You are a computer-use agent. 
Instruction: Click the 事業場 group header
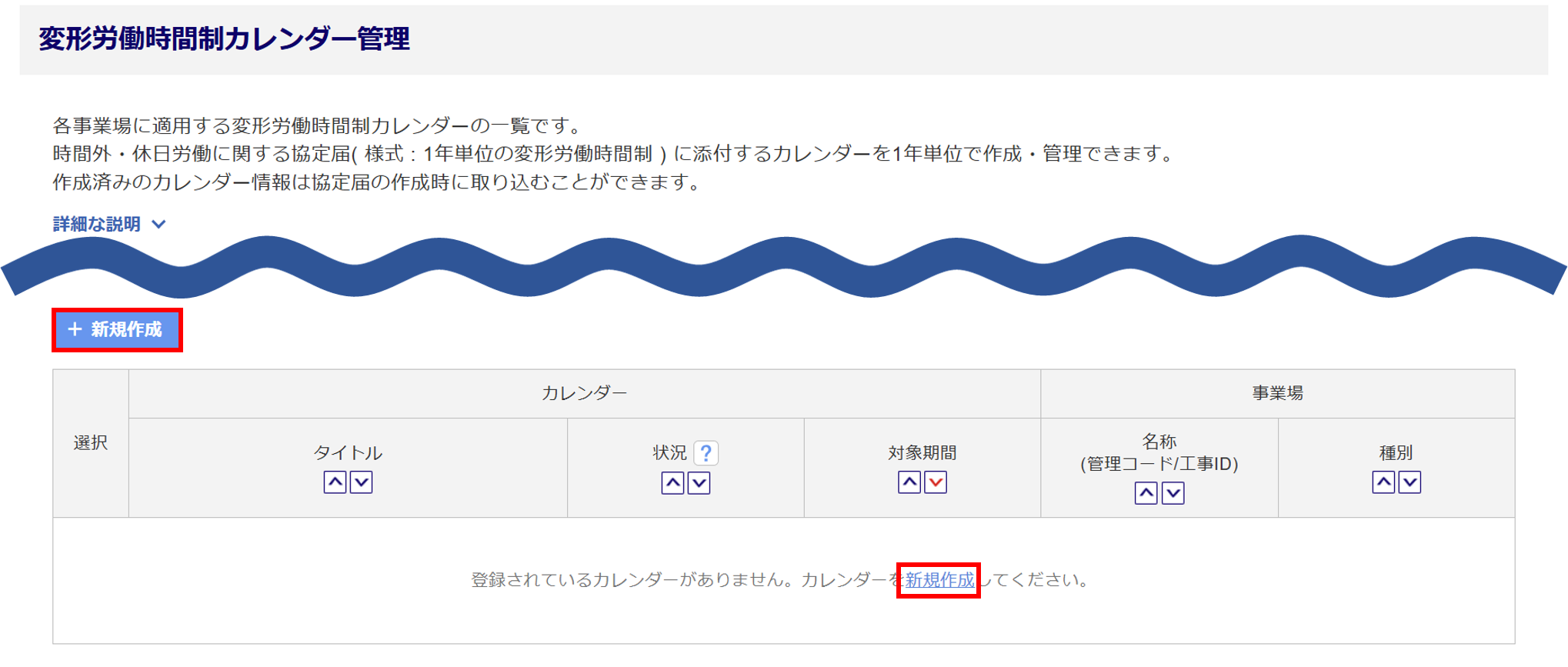pyautogui.click(x=1277, y=393)
